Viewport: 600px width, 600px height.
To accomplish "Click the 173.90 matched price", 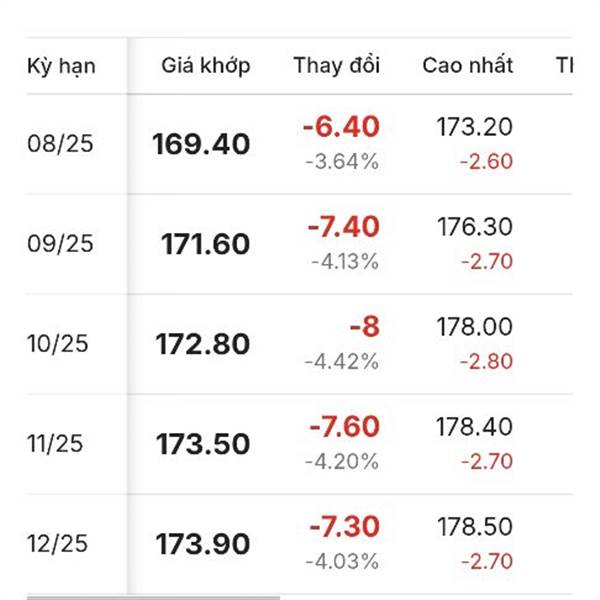I will click(x=202, y=544).
